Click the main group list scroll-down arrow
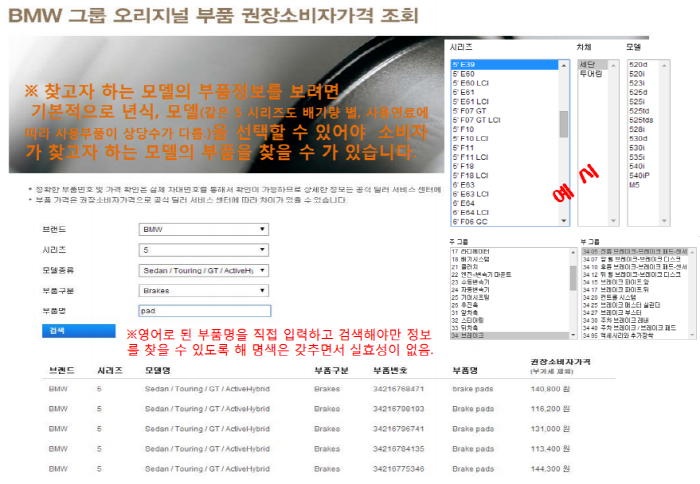The width and height of the screenshot is (700, 484). click(573, 335)
